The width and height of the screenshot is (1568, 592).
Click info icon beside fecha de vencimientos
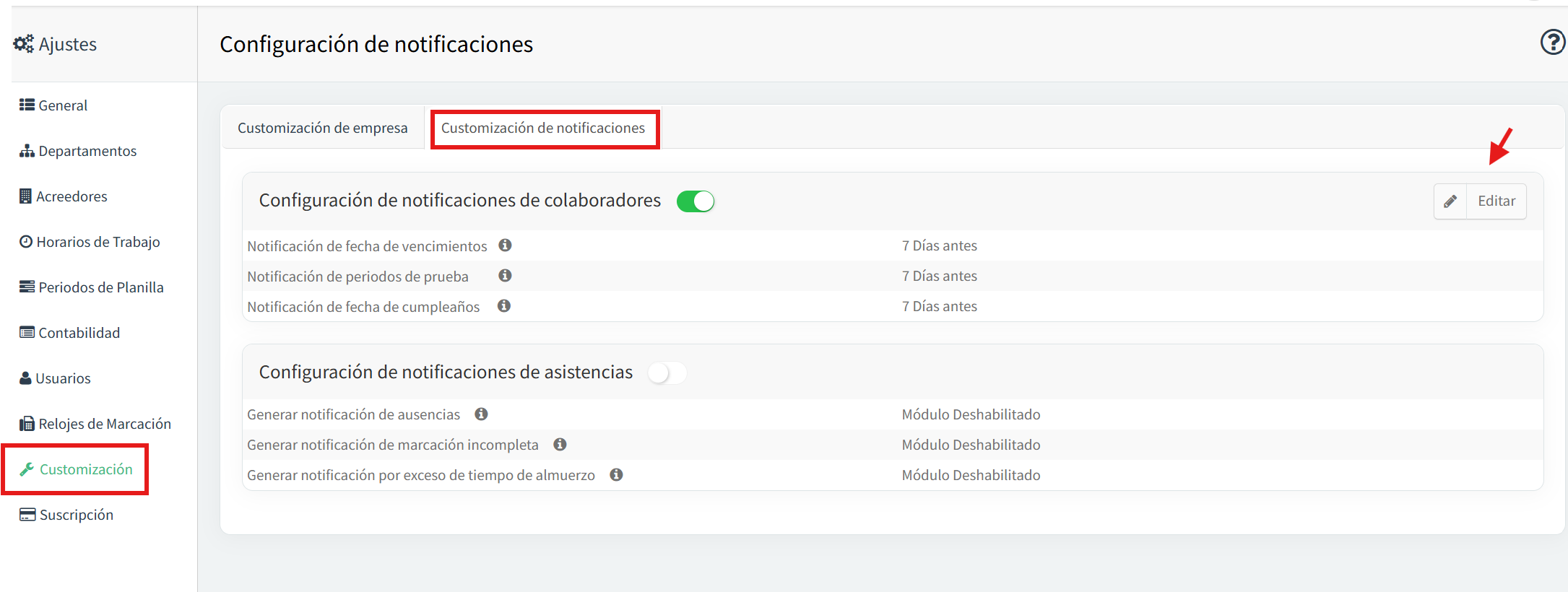click(506, 245)
